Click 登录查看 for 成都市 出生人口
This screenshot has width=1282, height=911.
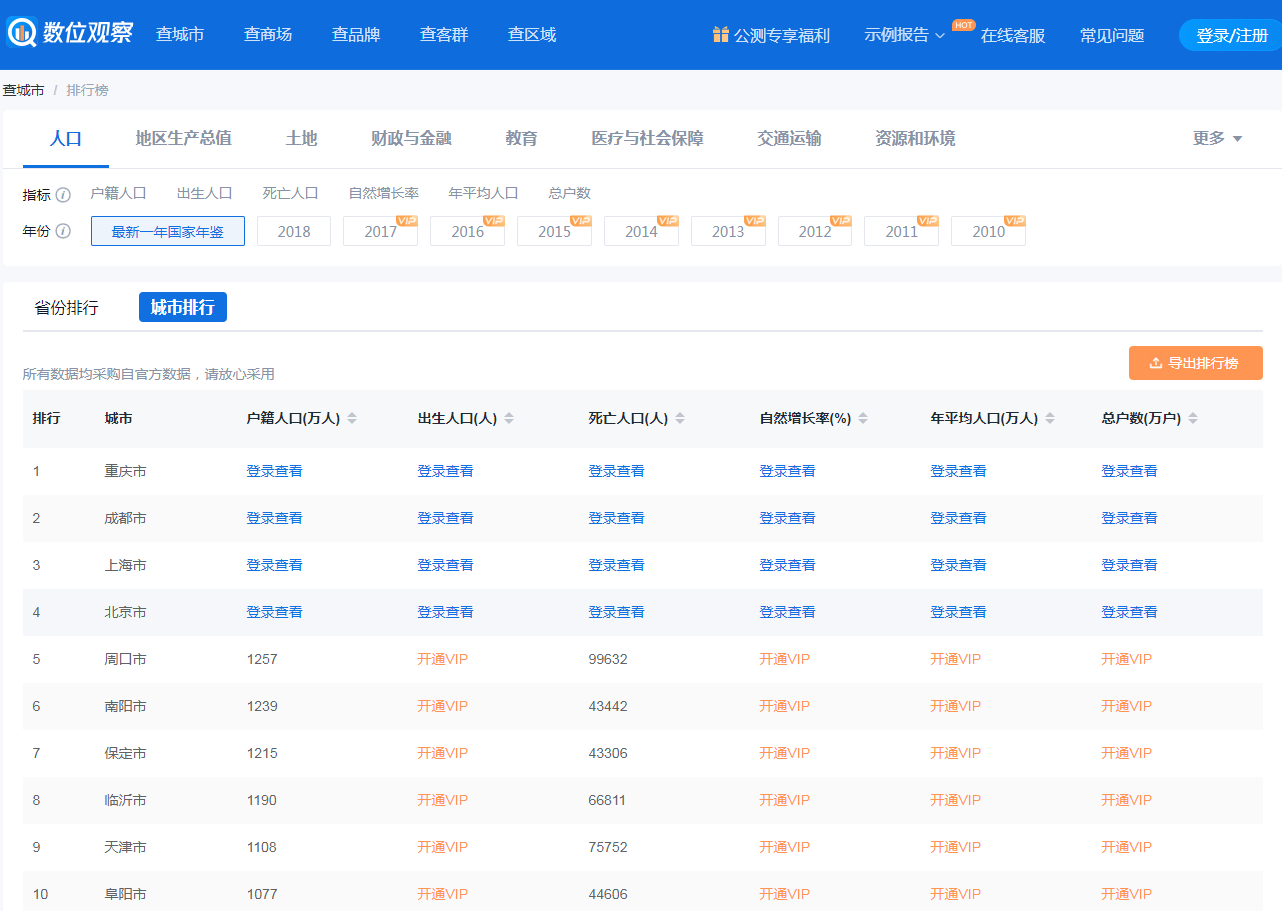[x=446, y=518]
